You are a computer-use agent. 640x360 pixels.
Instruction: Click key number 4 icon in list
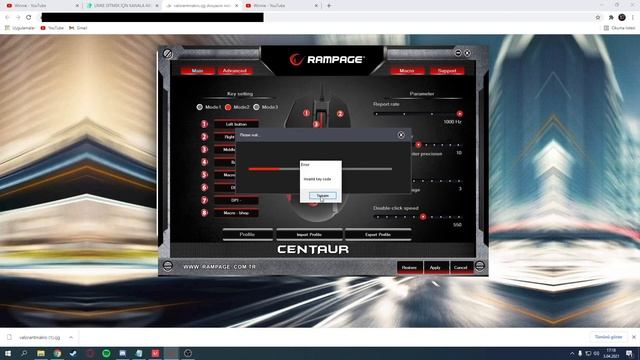pyautogui.click(x=204, y=162)
